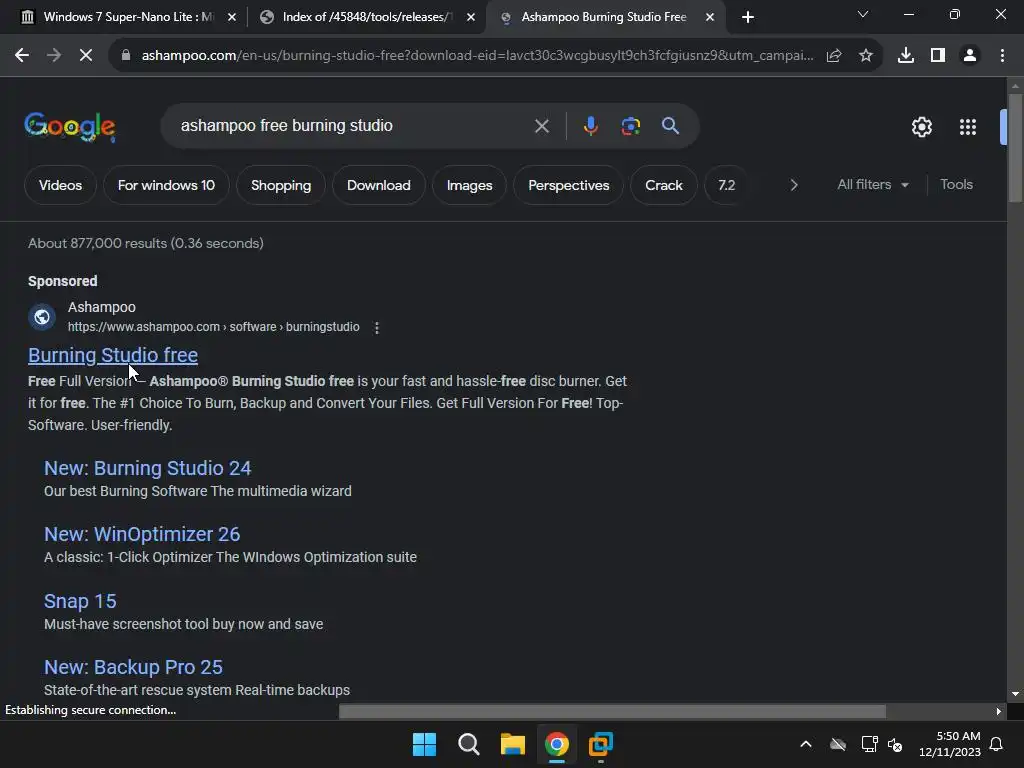Open the Windows Start menu
This screenshot has height=768, width=1024.
(x=424, y=744)
